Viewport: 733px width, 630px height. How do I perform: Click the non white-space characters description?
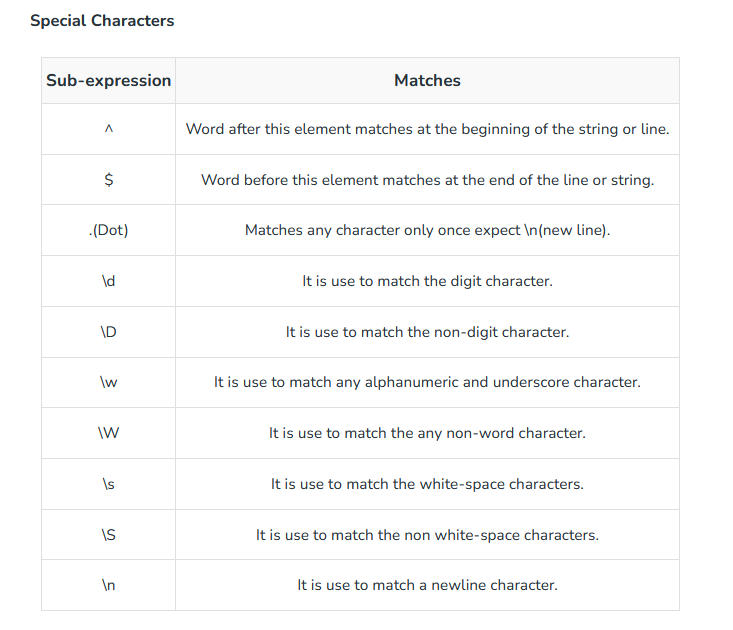pyautogui.click(x=427, y=535)
